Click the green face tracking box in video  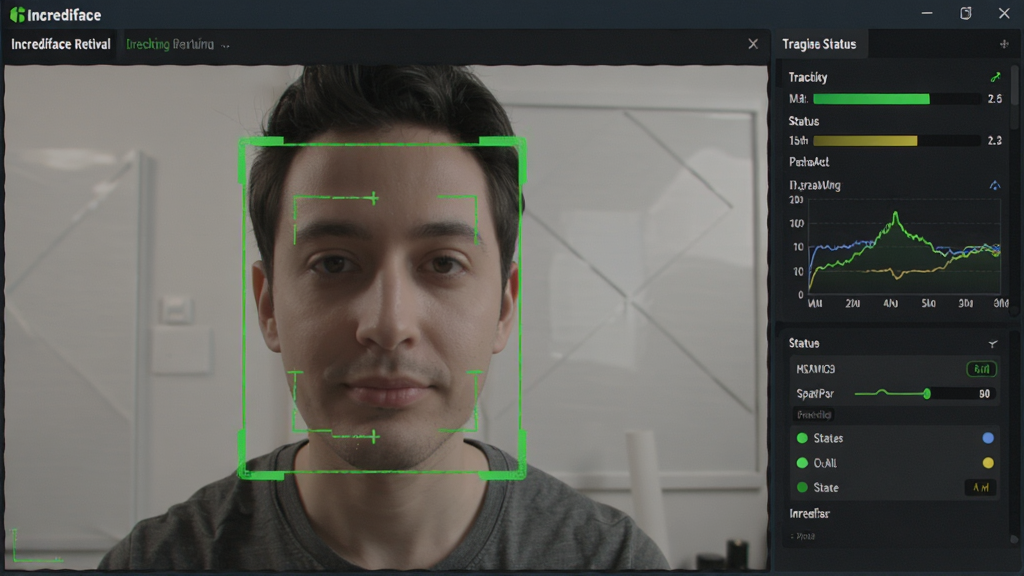point(382,308)
